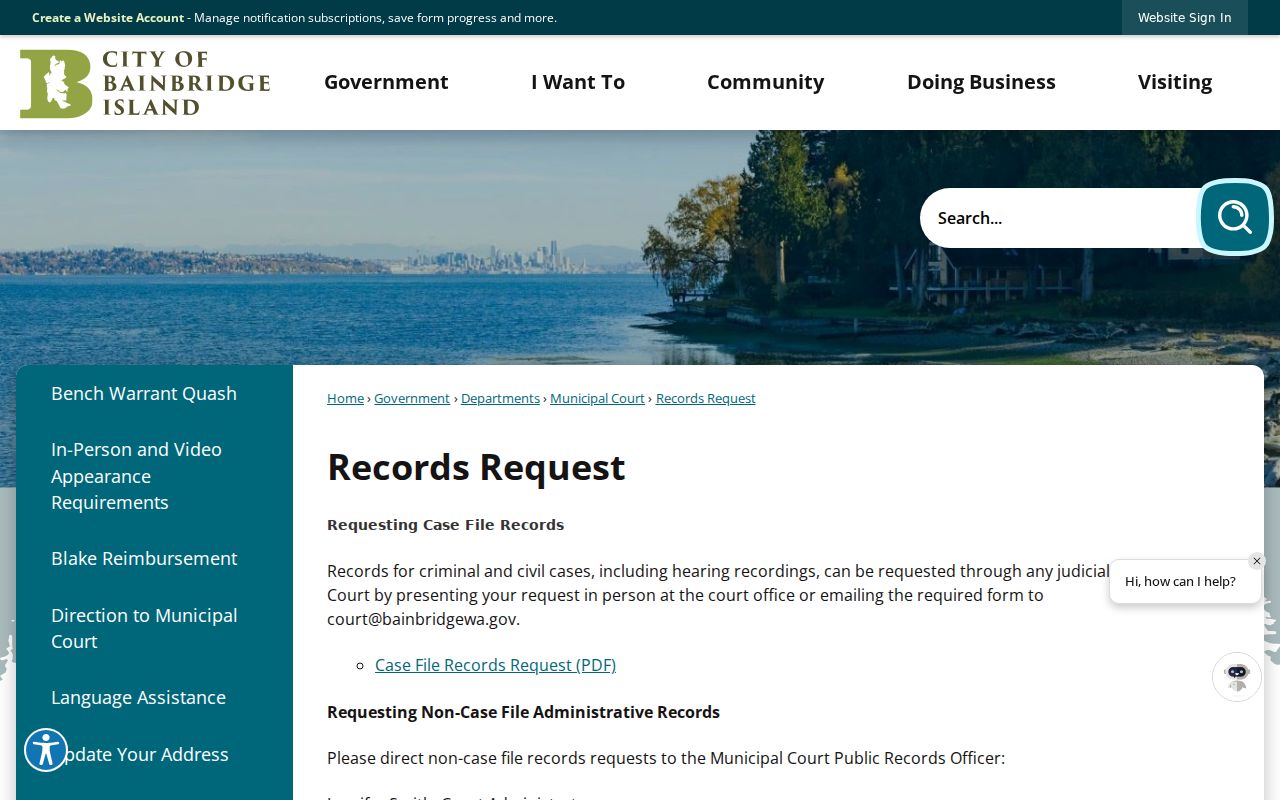The height and width of the screenshot is (800, 1280).
Task: Open the Visiting menu
Action: point(1175,82)
